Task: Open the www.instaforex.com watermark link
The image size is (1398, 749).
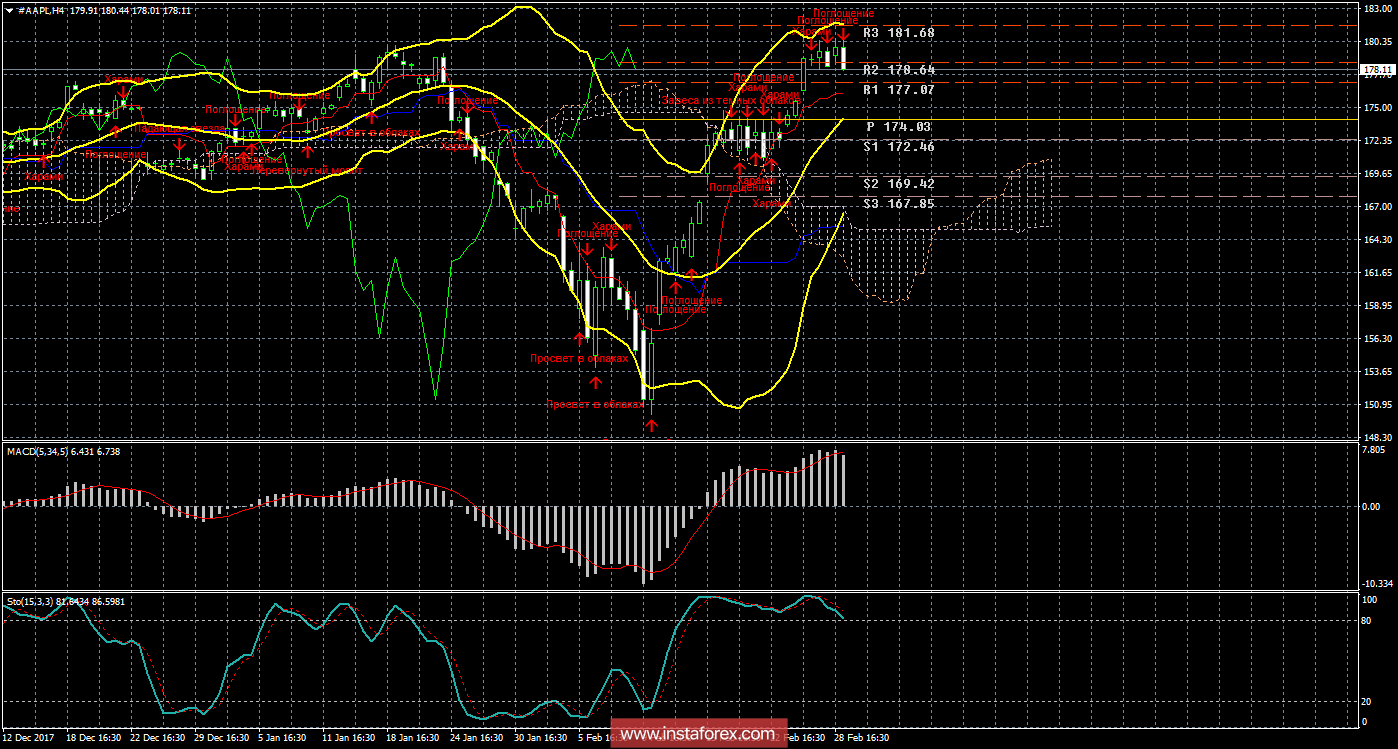Action: 693,735
